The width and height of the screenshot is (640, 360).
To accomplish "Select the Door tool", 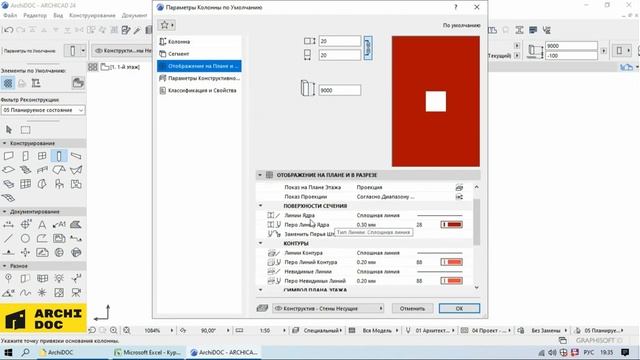I will 25,156.
